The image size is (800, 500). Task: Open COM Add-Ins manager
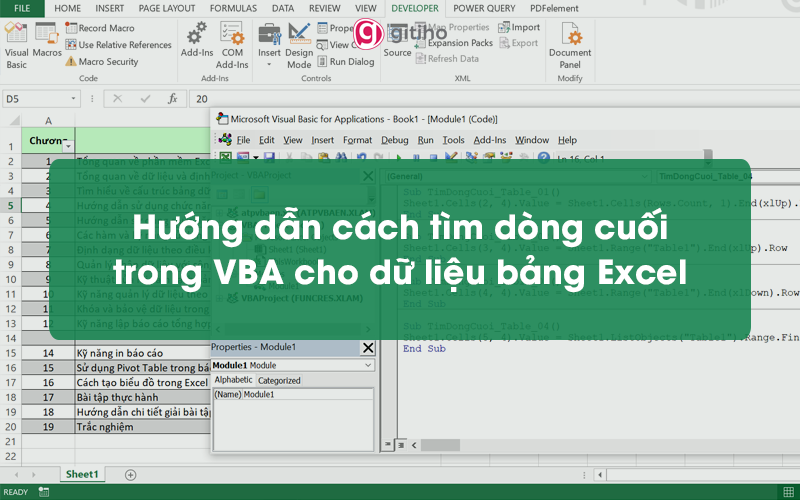pos(232,45)
